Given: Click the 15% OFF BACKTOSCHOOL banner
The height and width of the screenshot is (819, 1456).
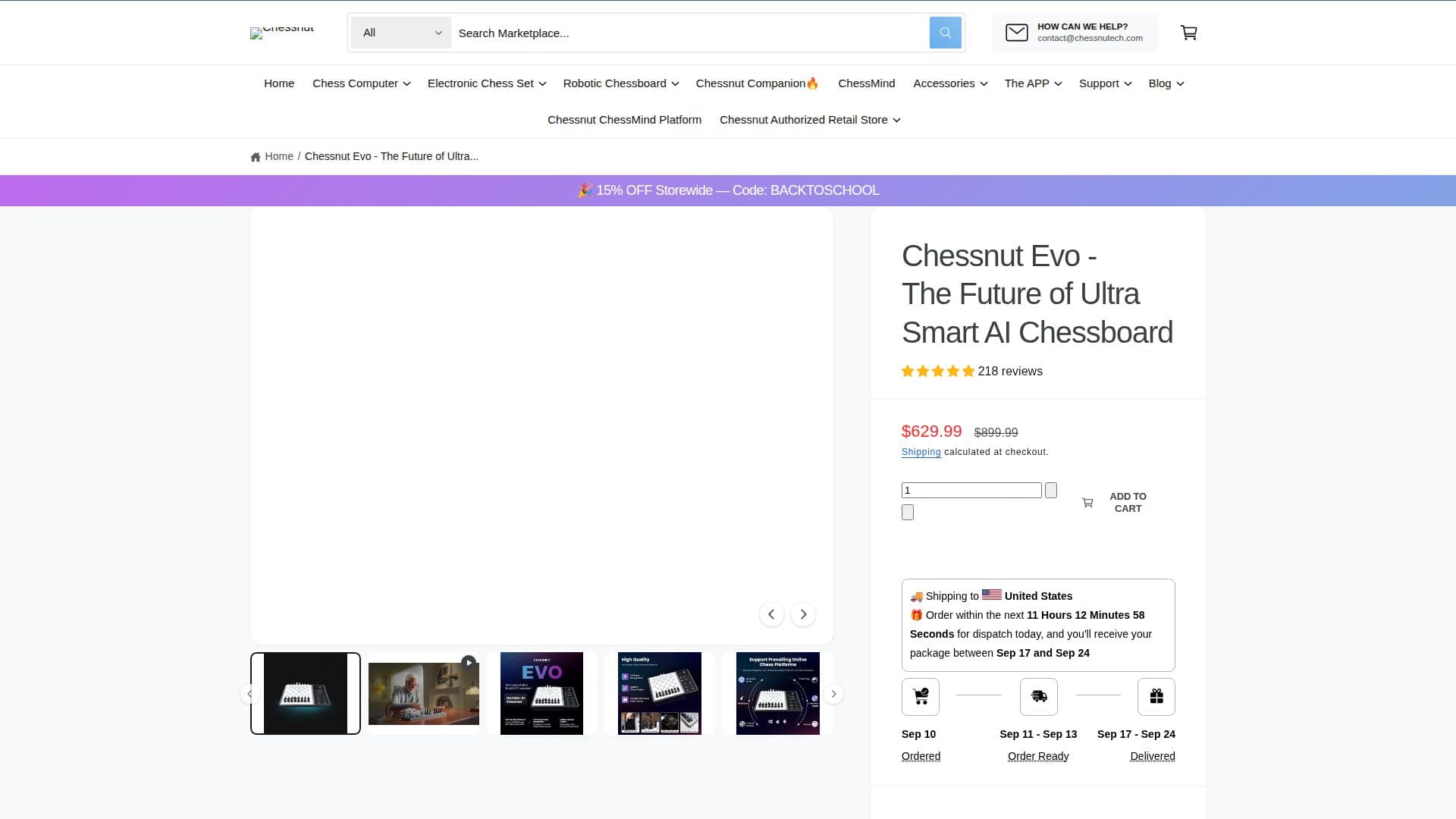Looking at the screenshot, I should pyautogui.click(x=728, y=190).
